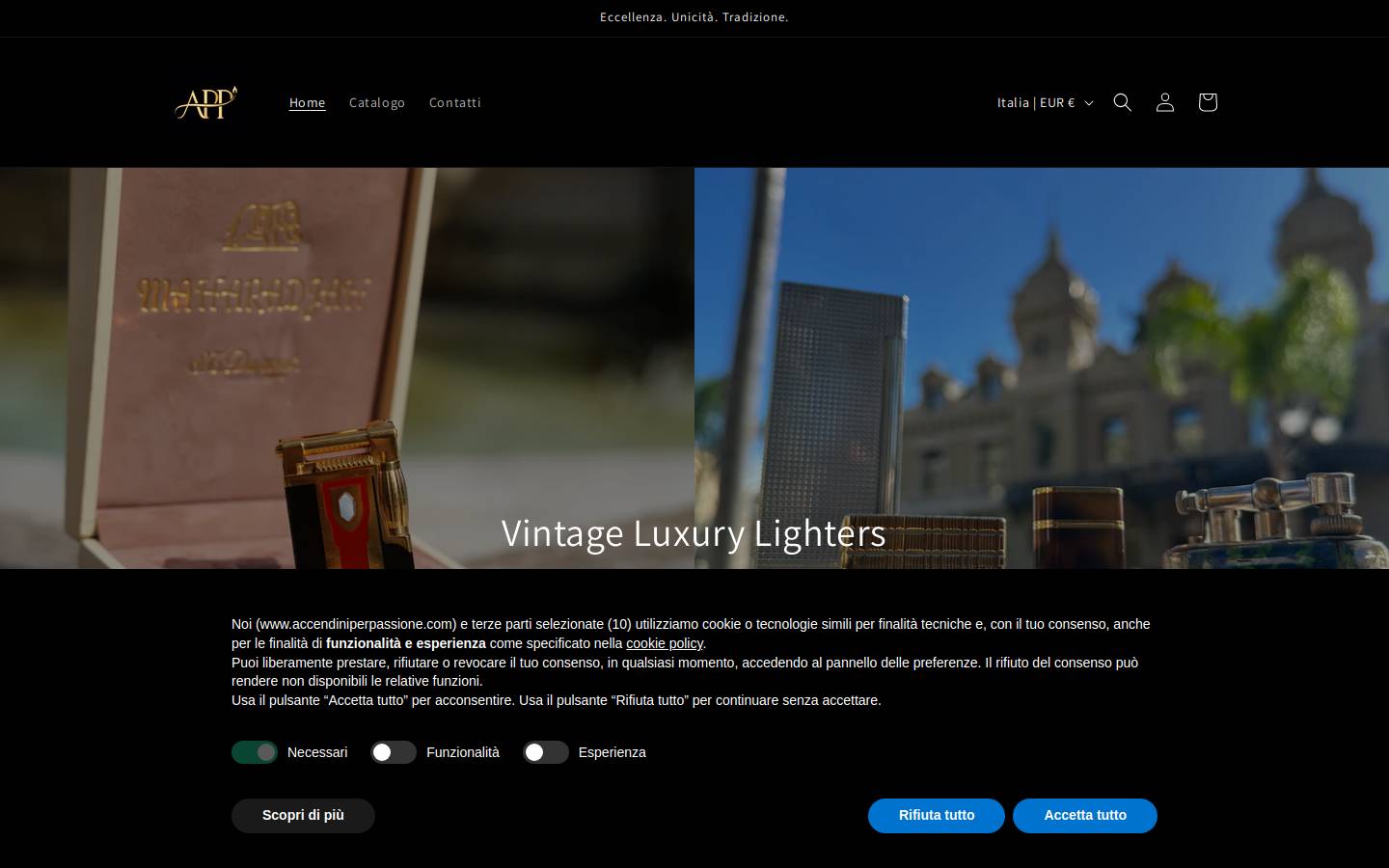Click the Rifiuta tutto button
This screenshot has width=1389, height=868.
tap(937, 815)
